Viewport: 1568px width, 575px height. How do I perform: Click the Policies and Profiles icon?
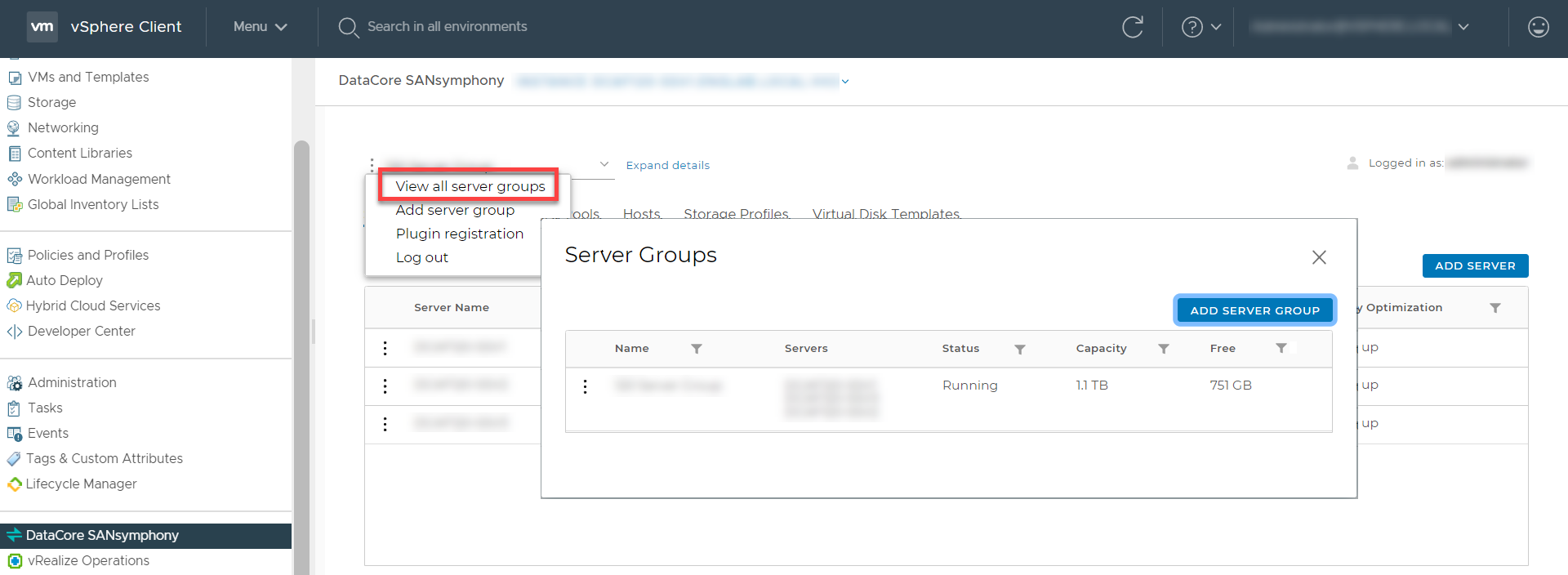[x=15, y=256]
